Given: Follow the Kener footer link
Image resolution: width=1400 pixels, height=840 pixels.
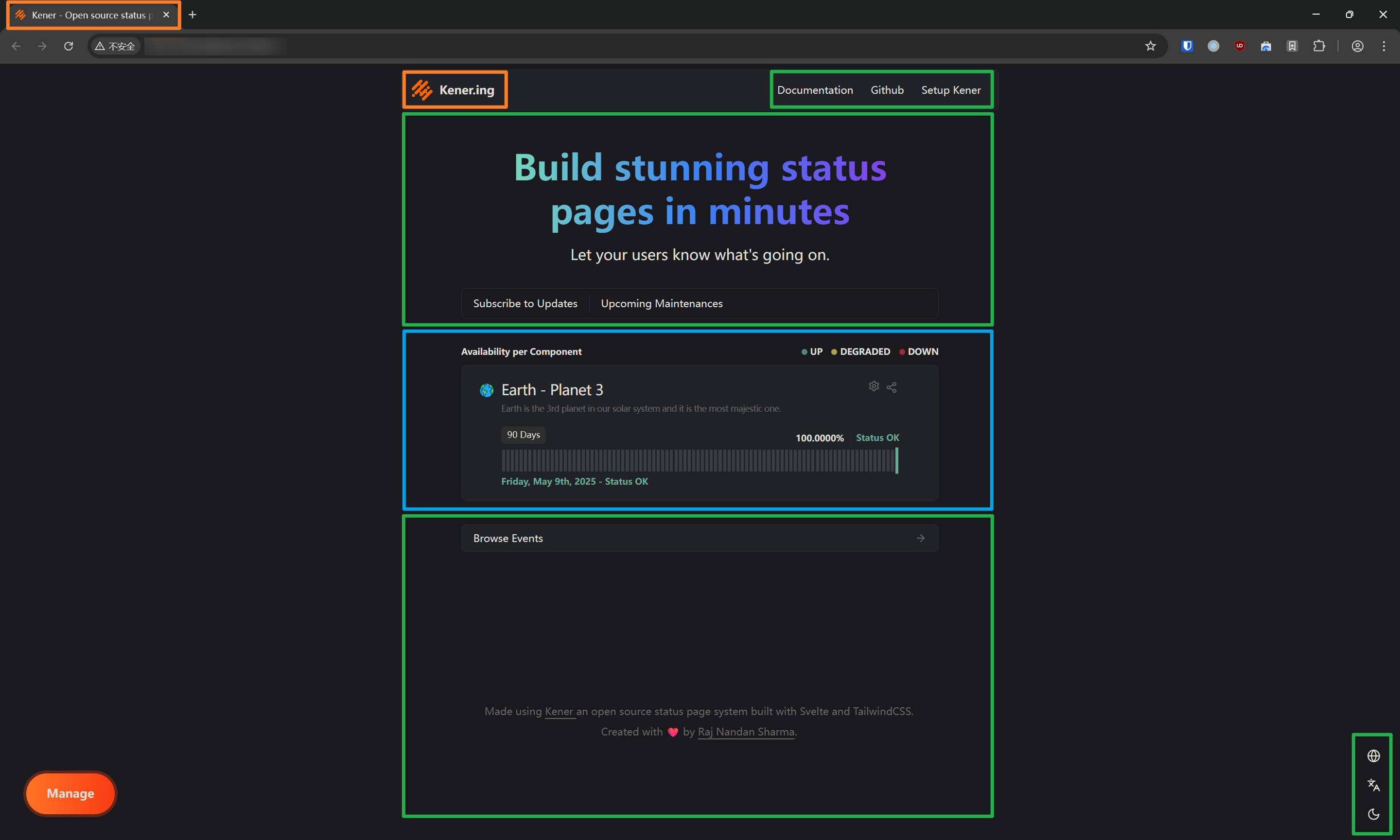Looking at the screenshot, I should (559, 712).
